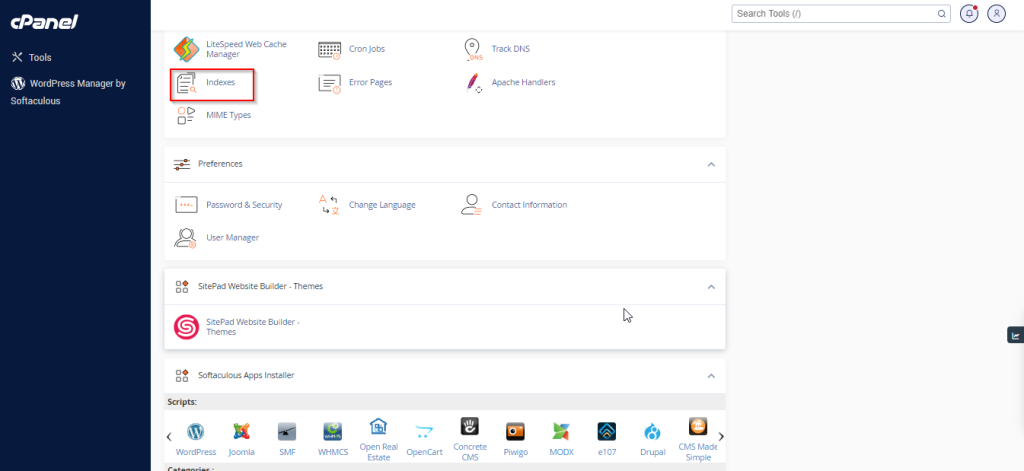Open the Contact Information icon
The width and height of the screenshot is (1024, 471).
(472, 205)
